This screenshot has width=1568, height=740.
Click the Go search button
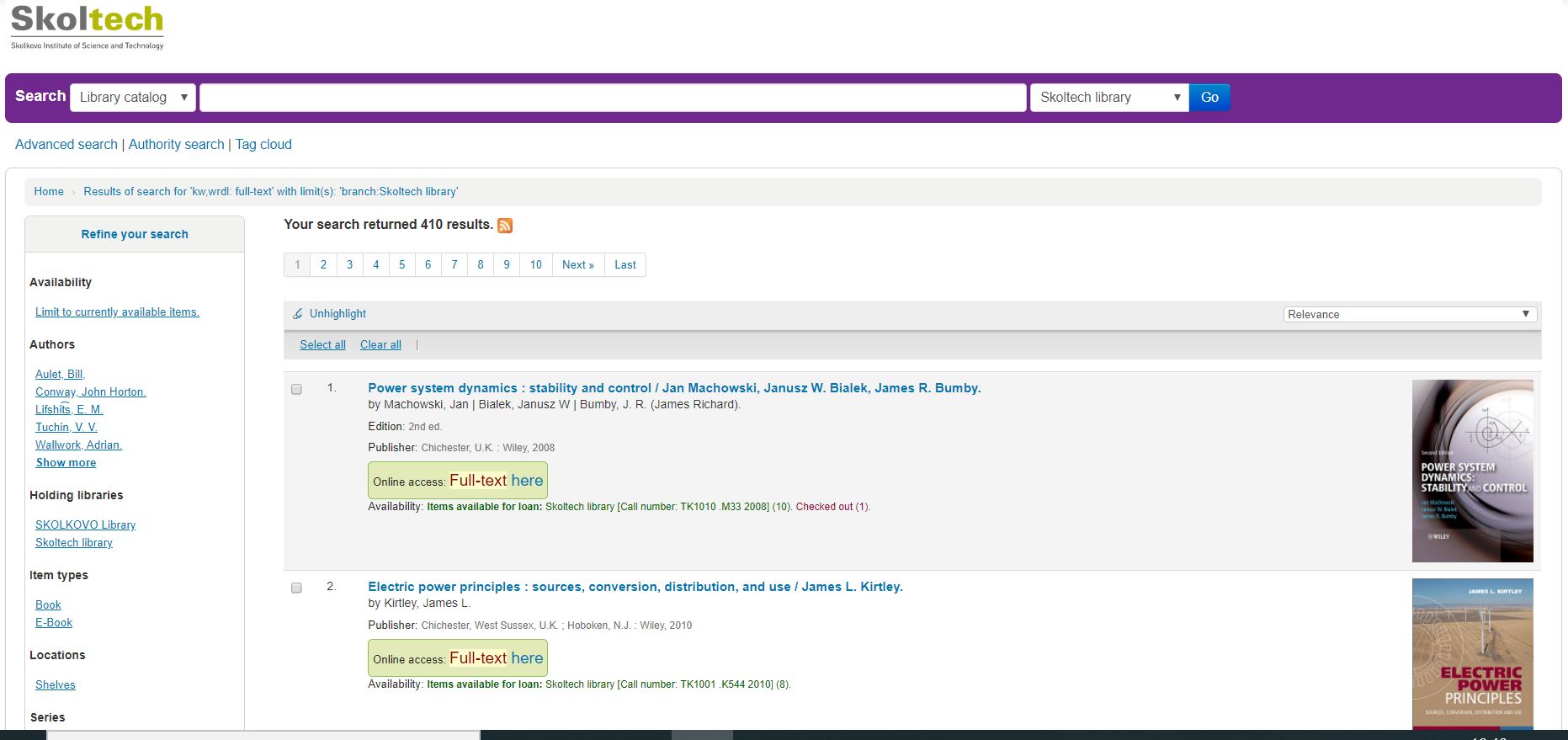tap(1209, 97)
